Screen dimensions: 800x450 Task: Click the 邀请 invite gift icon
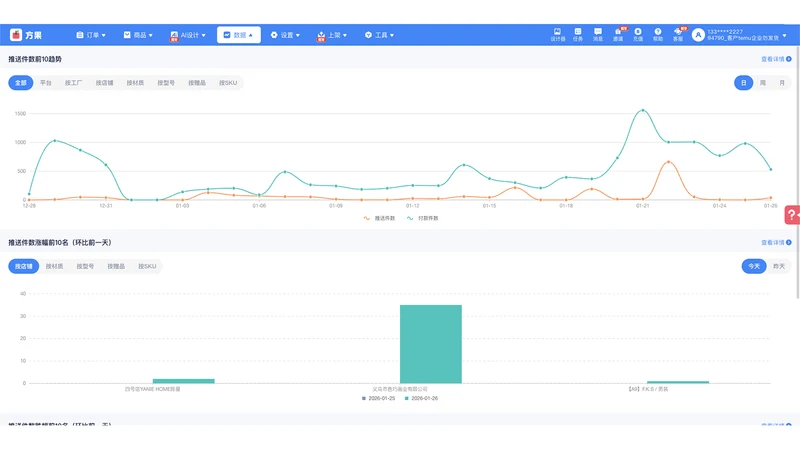pyautogui.click(x=618, y=35)
